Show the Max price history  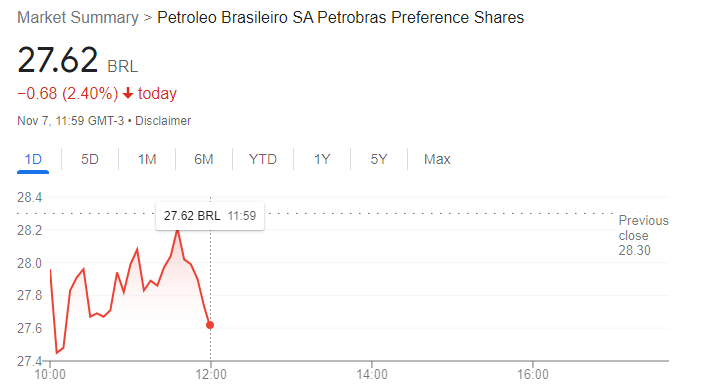pos(437,159)
